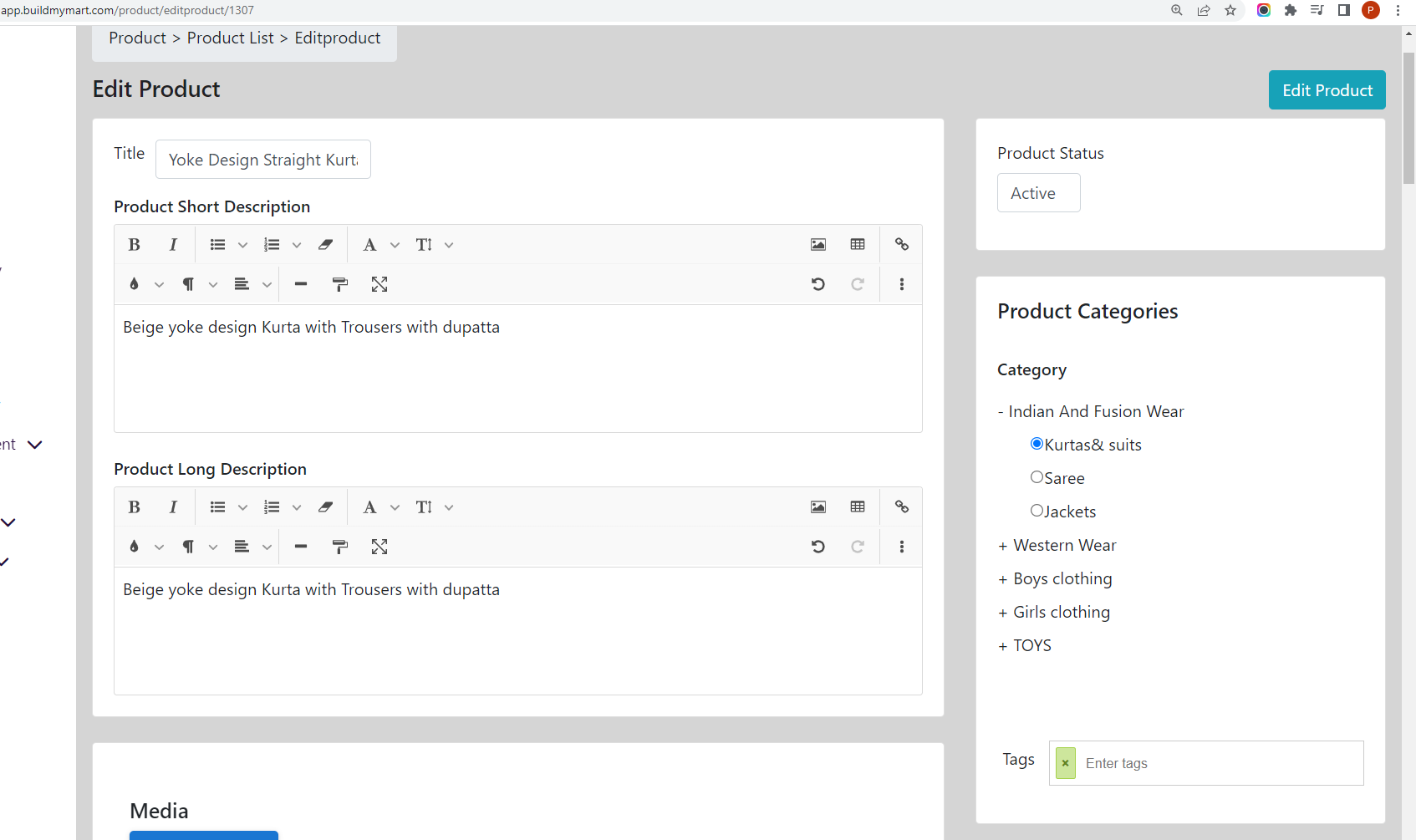The image size is (1416, 840).
Task: Click browser share page icon
Action: click(1204, 10)
